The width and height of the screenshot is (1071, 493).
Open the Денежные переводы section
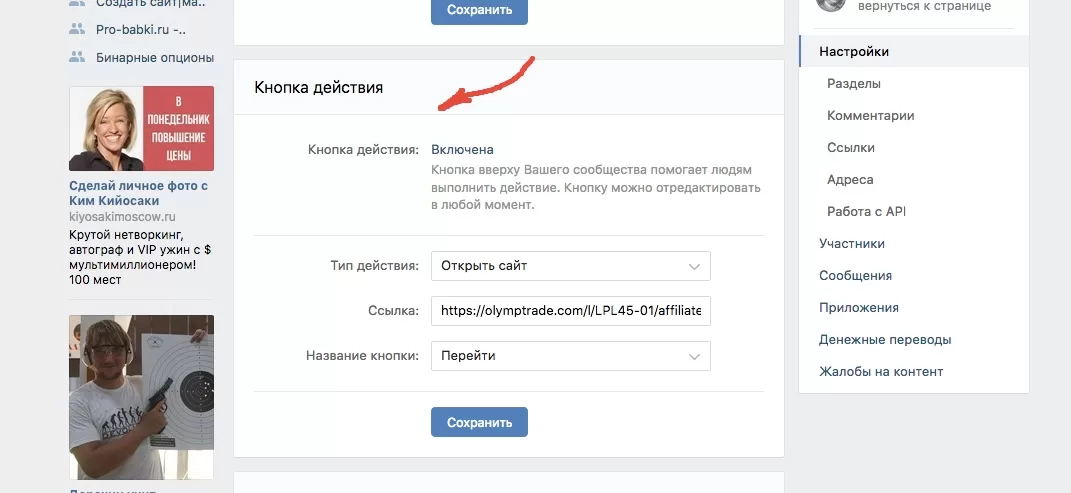[885, 340]
